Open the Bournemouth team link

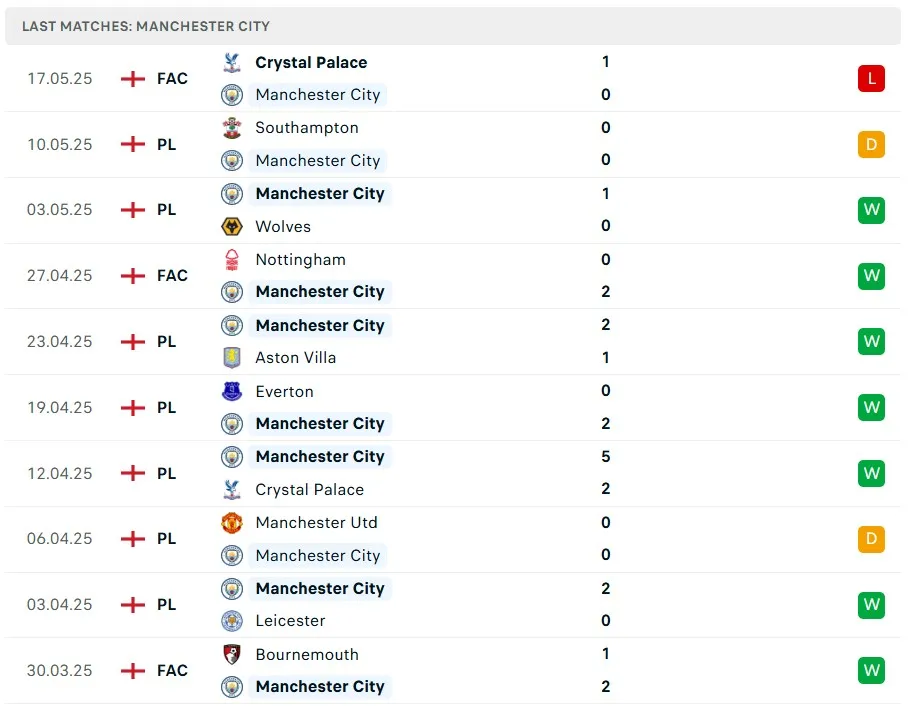[x=306, y=654]
